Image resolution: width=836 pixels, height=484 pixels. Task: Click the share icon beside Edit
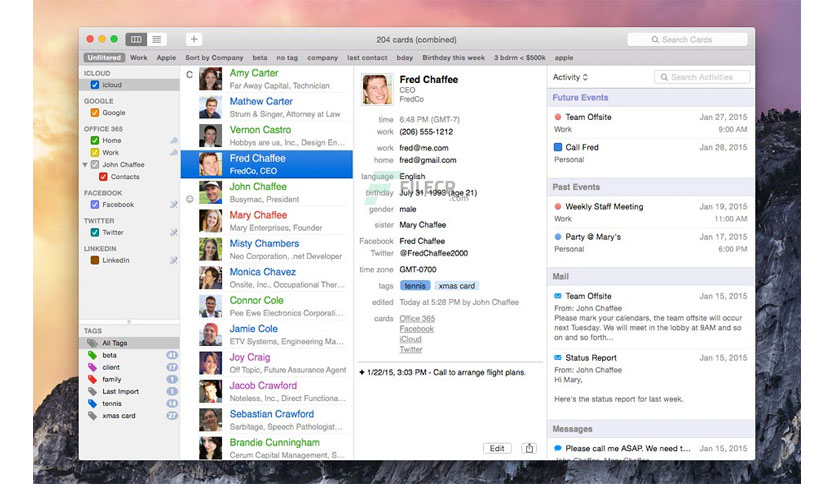click(x=529, y=448)
